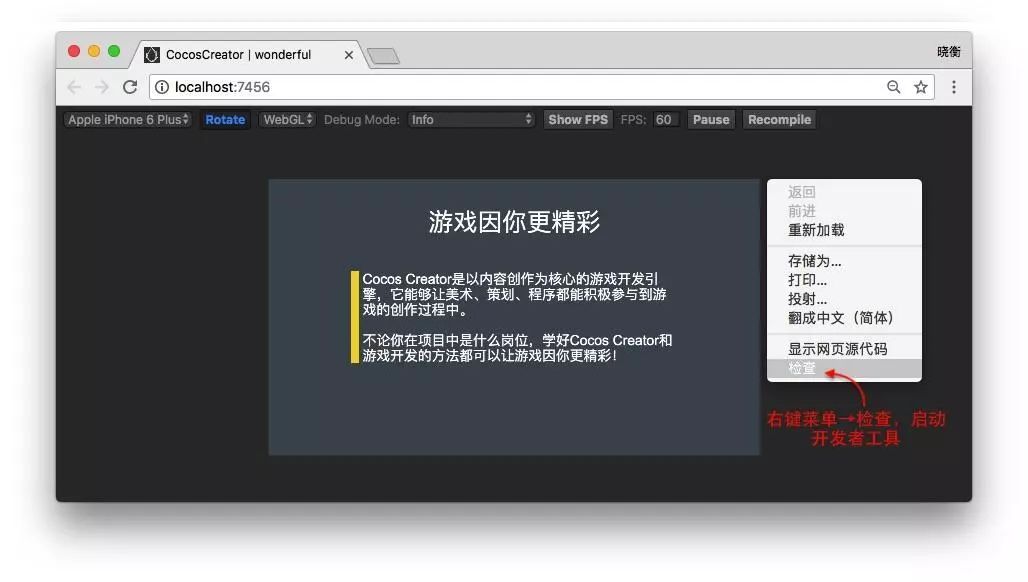Reload the page with the refresh icon
Screen dimensions: 1028x582
[x=130, y=87]
